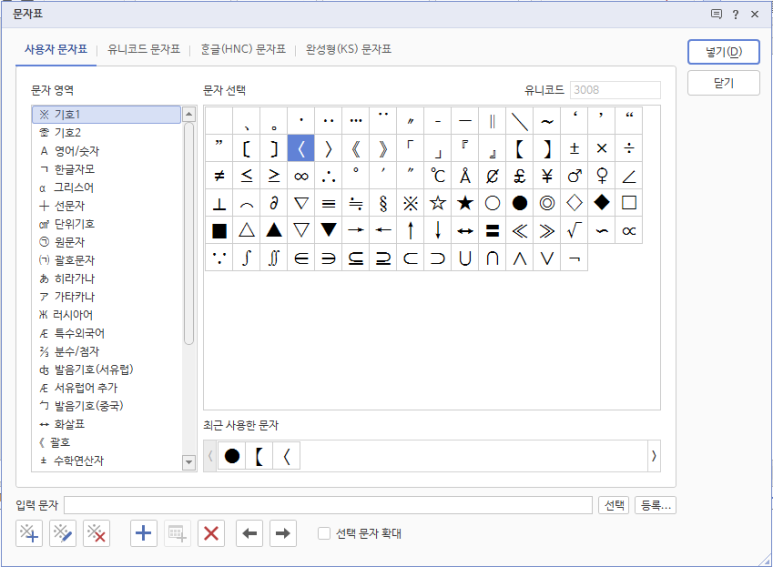The image size is (773, 567).
Task: Click the character list scroll down arrow
Action: pyautogui.click(x=189, y=462)
